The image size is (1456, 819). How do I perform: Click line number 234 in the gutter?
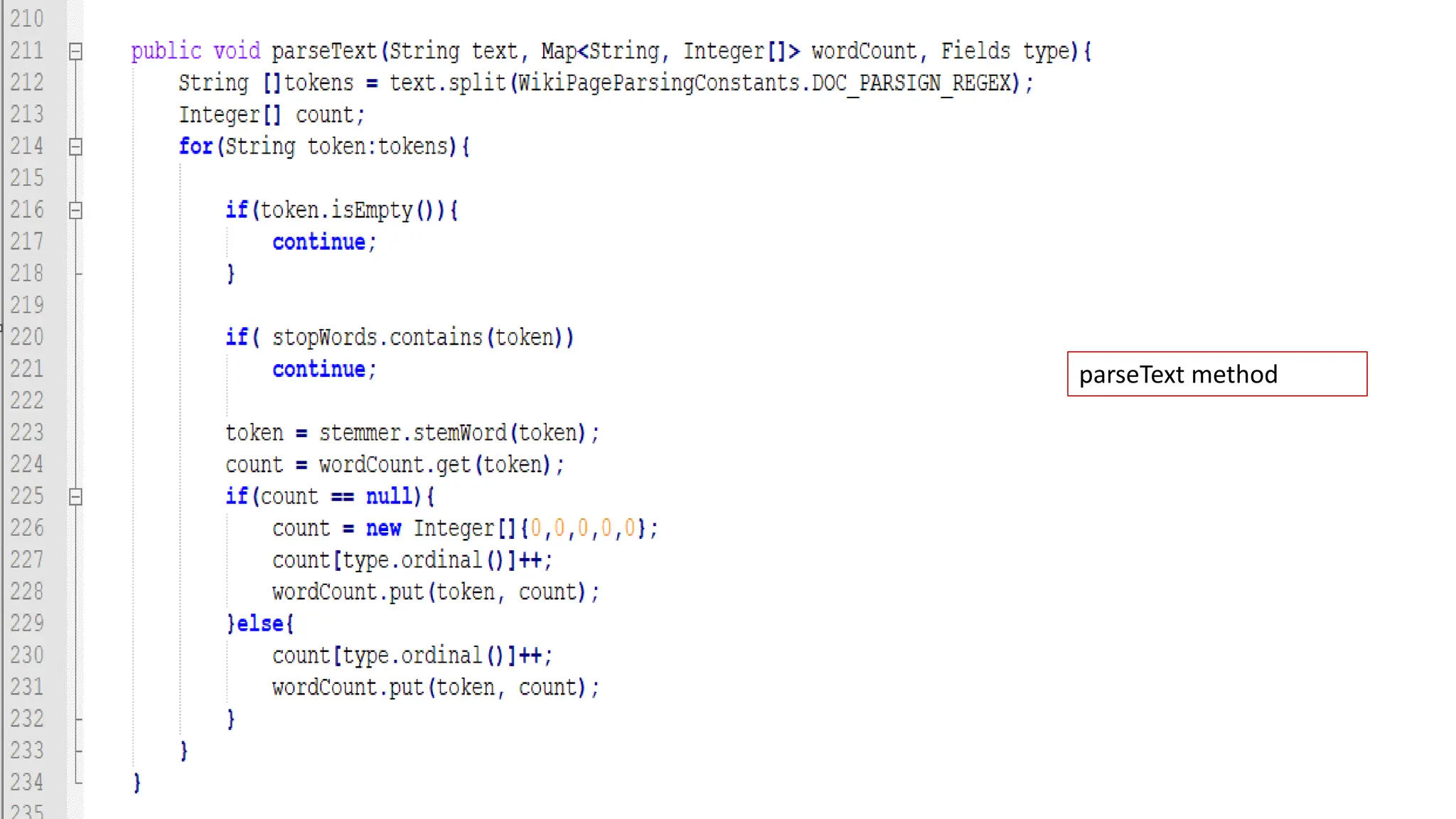click(27, 782)
